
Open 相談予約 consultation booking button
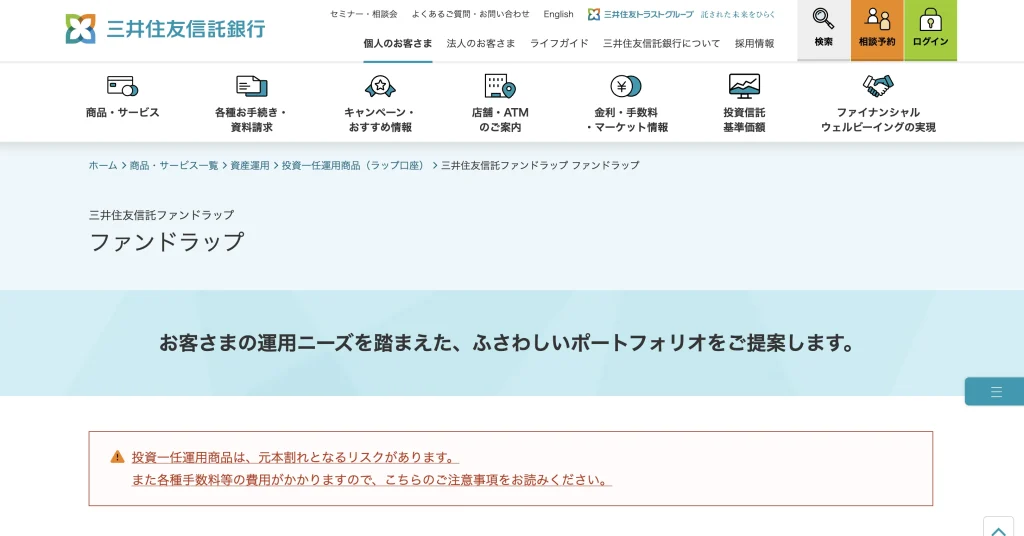pos(877,30)
